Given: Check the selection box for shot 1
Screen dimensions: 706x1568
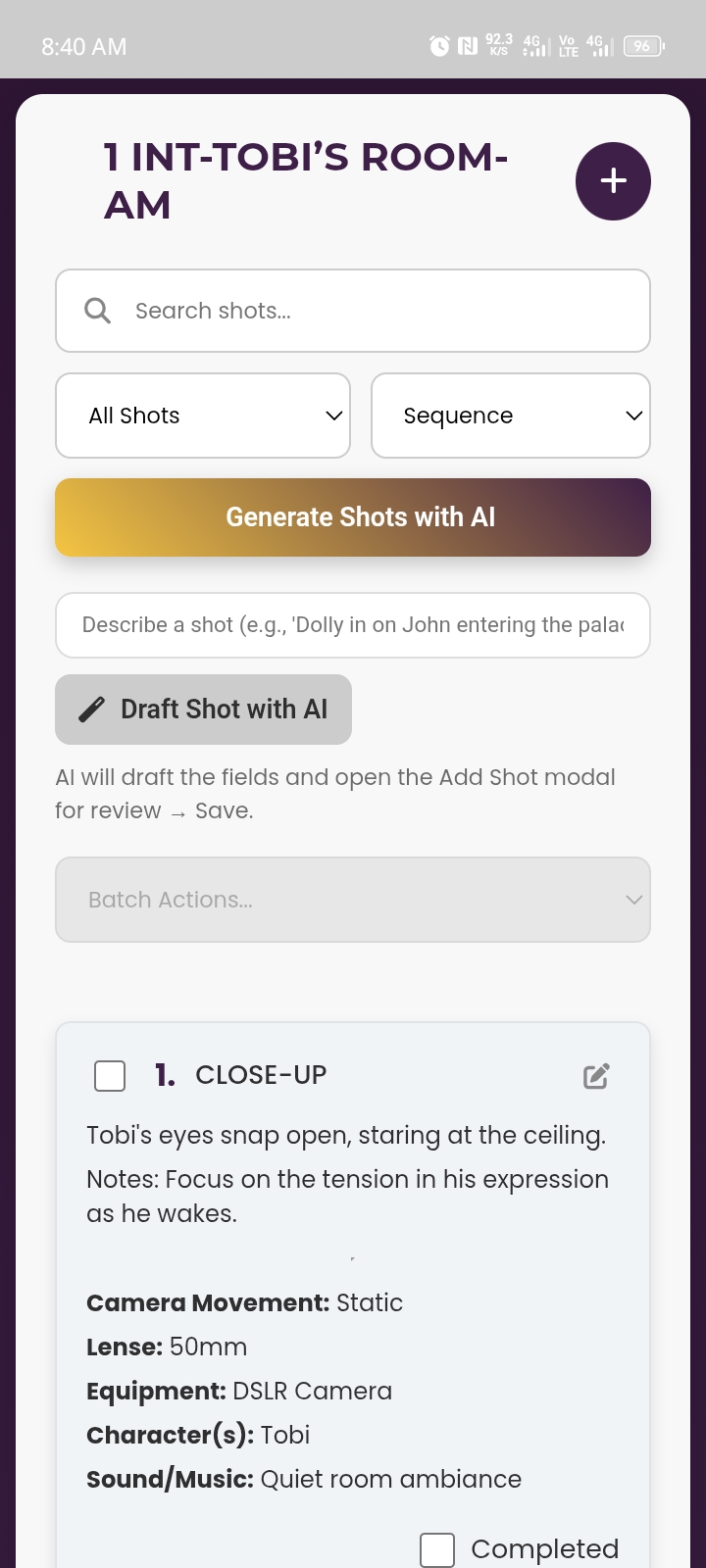Looking at the screenshot, I should coord(110,1075).
